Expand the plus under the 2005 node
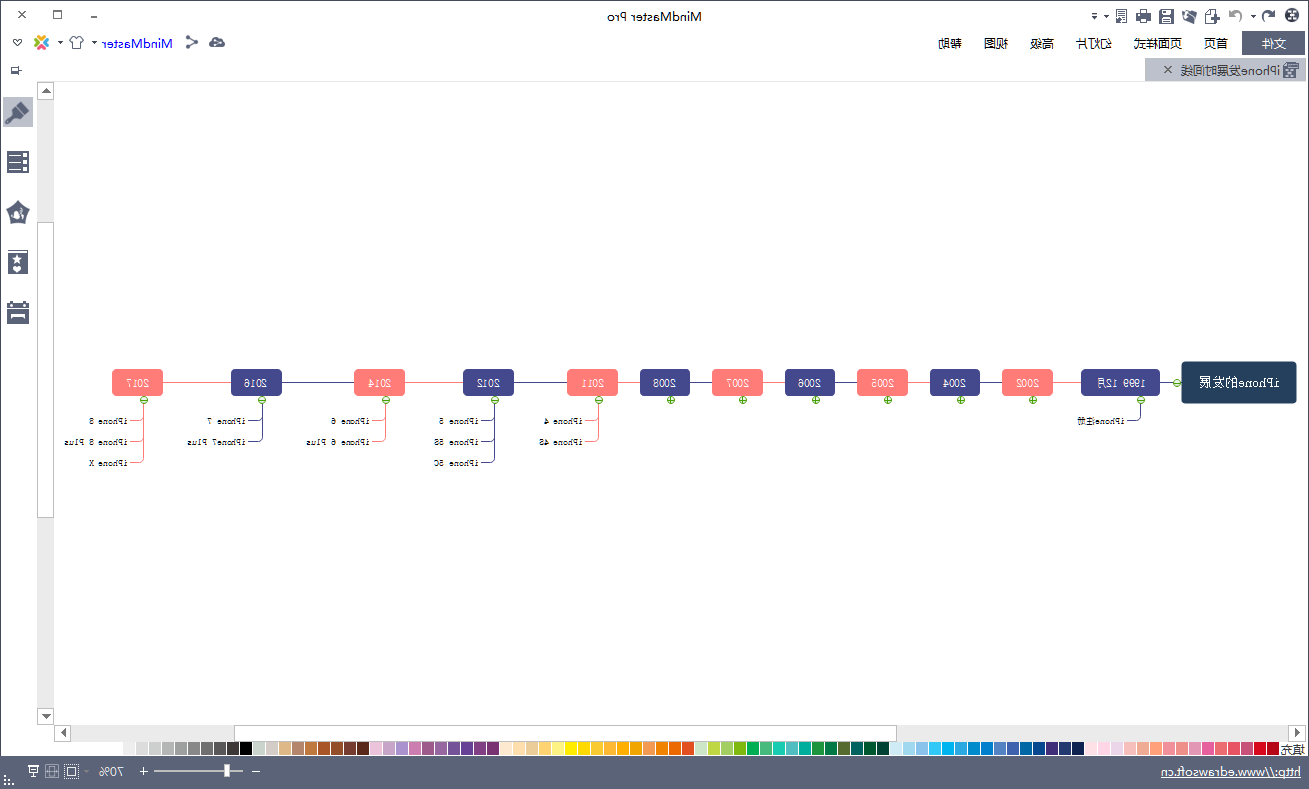1309x789 pixels. click(888, 400)
